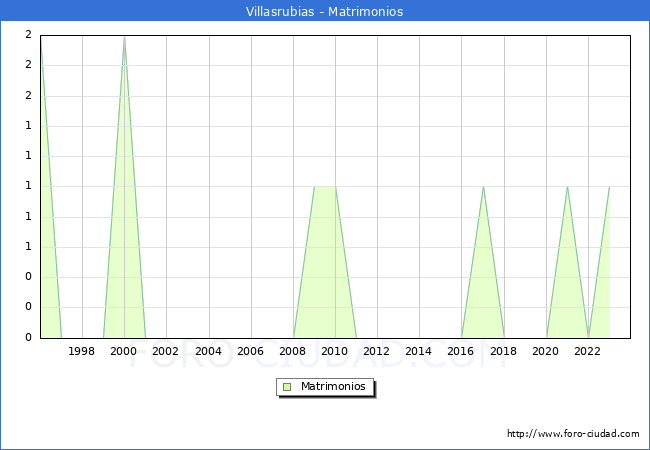Select the 2016 x-axis year label
The image size is (650, 450).
click(x=460, y=351)
